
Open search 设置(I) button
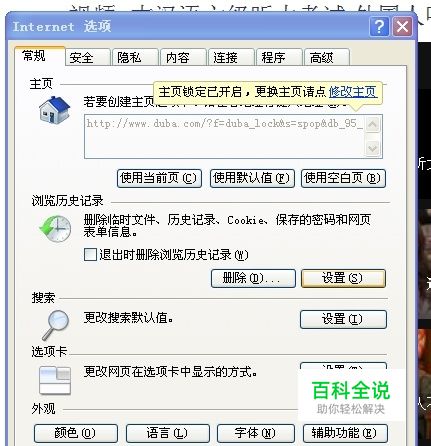click(343, 319)
